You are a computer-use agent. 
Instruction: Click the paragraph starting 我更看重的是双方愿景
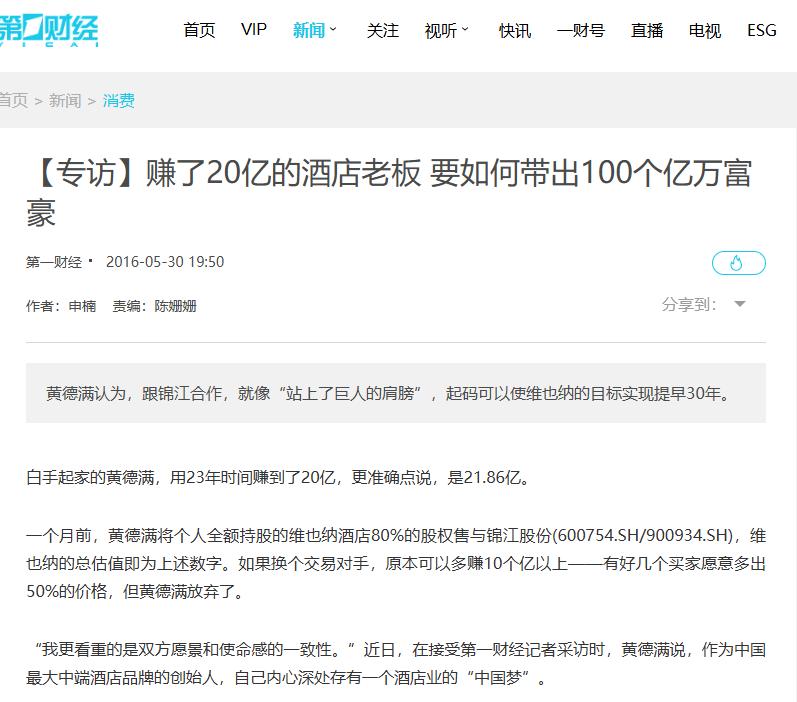[396, 663]
